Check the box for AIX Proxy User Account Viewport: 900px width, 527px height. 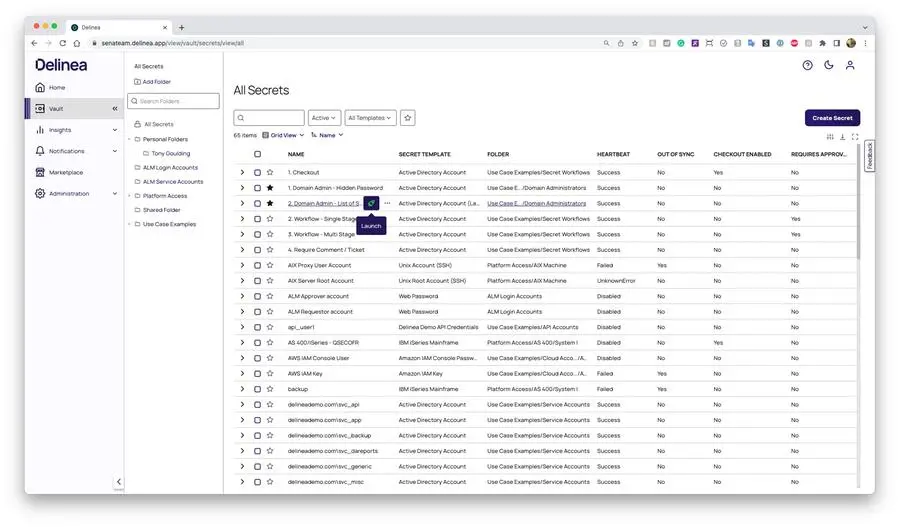(x=257, y=265)
